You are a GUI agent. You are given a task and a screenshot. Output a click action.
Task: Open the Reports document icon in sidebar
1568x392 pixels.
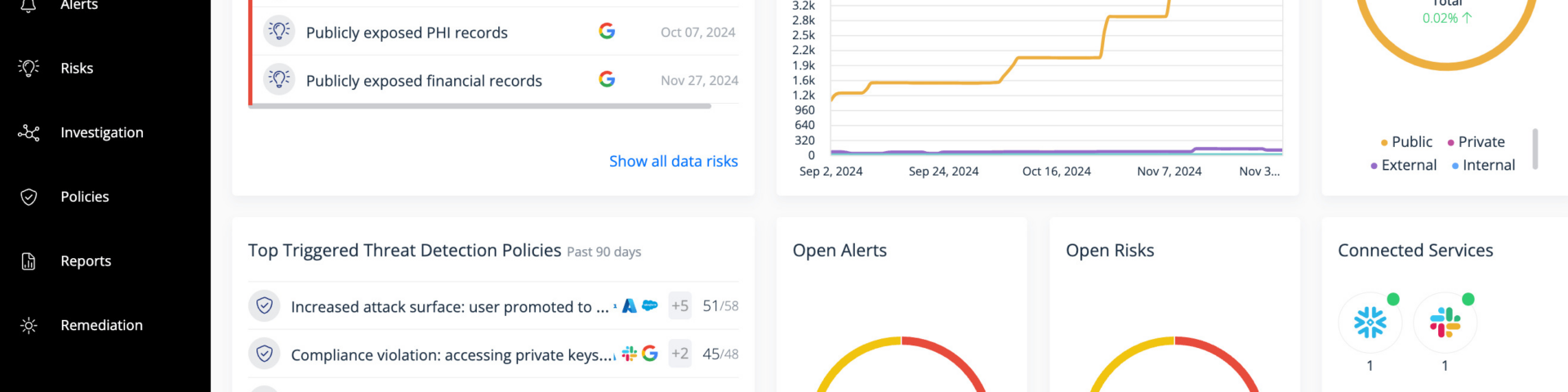click(x=29, y=261)
